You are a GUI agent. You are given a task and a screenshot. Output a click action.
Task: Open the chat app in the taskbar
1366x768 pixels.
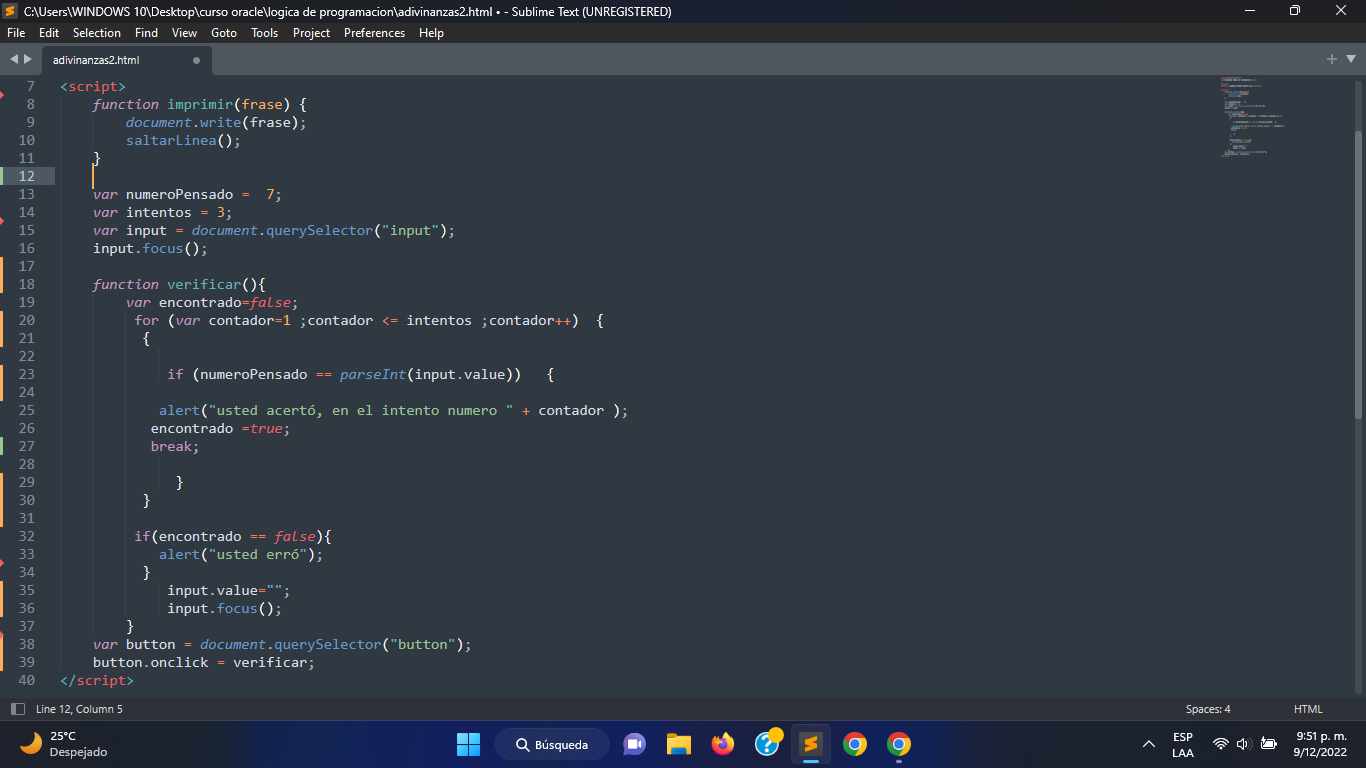click(x=634, y=744)
